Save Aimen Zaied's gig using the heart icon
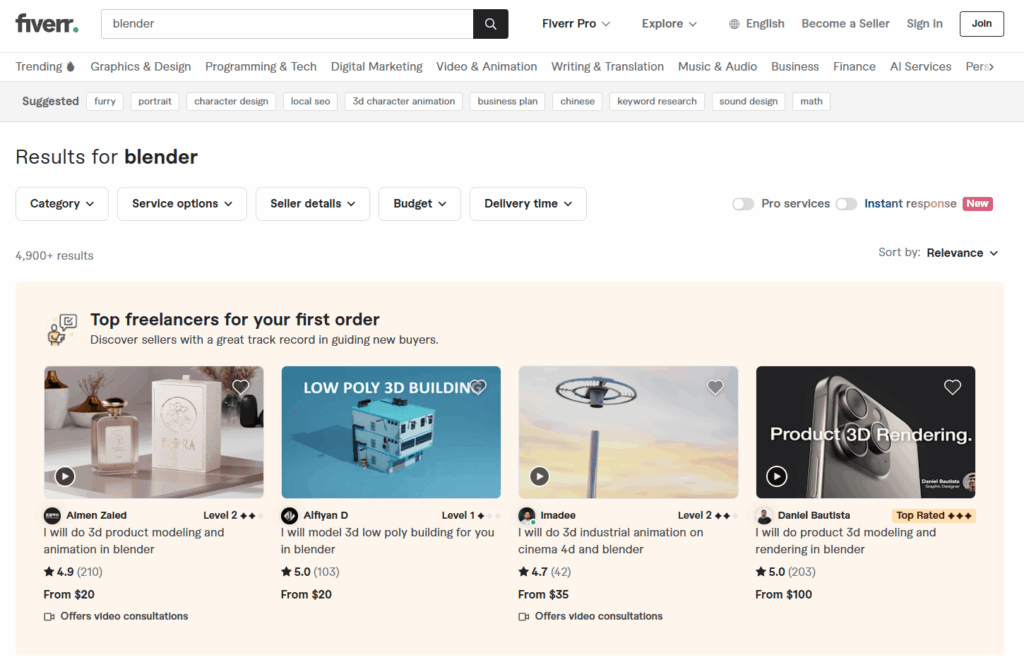The image size is (1024, 662). [x=240, y=387]
